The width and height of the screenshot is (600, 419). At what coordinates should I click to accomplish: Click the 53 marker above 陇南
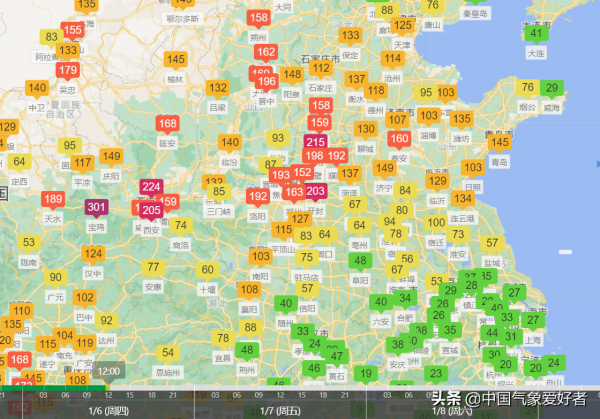(29, 243)
